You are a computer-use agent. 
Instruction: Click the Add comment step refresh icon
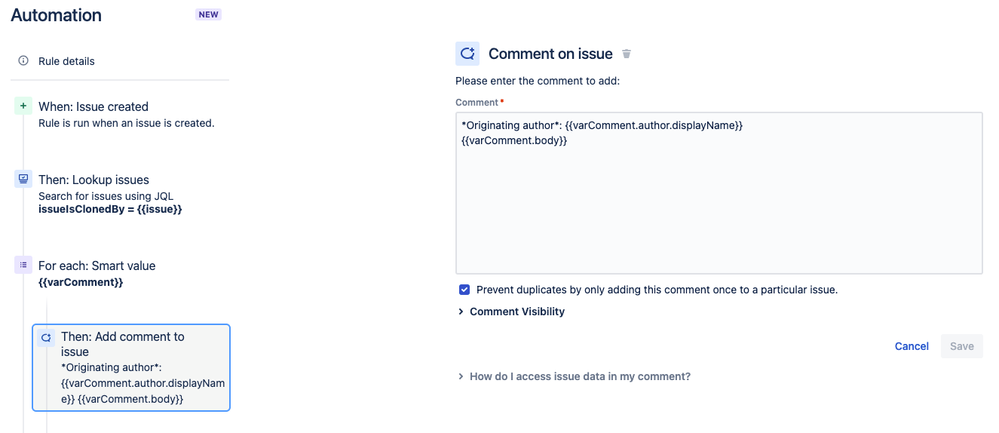46,338
